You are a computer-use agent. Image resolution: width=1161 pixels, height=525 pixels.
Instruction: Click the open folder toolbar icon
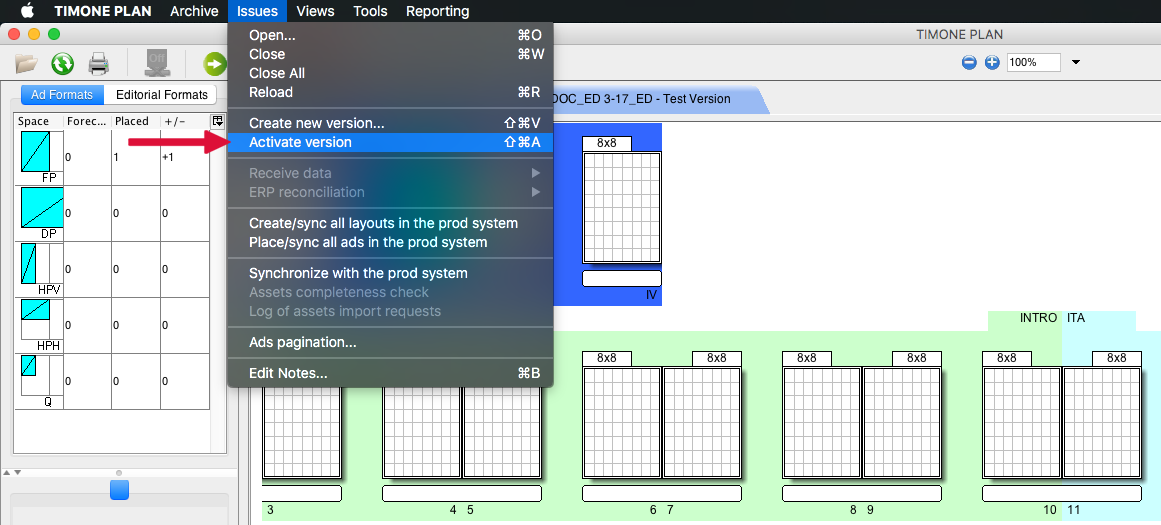point(27,64)
